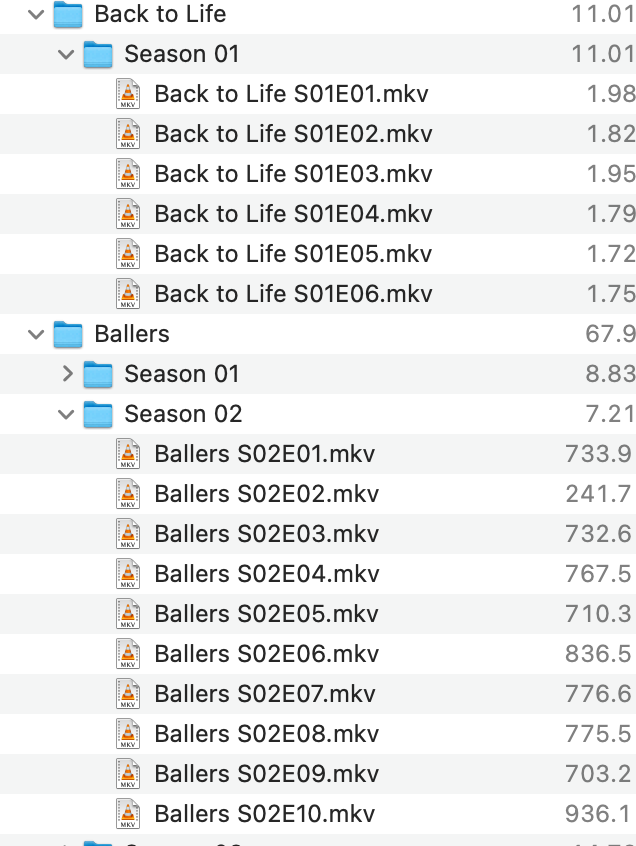
Task: Click MKV icon of Back to Life S01E04
Action: (128, 214)
